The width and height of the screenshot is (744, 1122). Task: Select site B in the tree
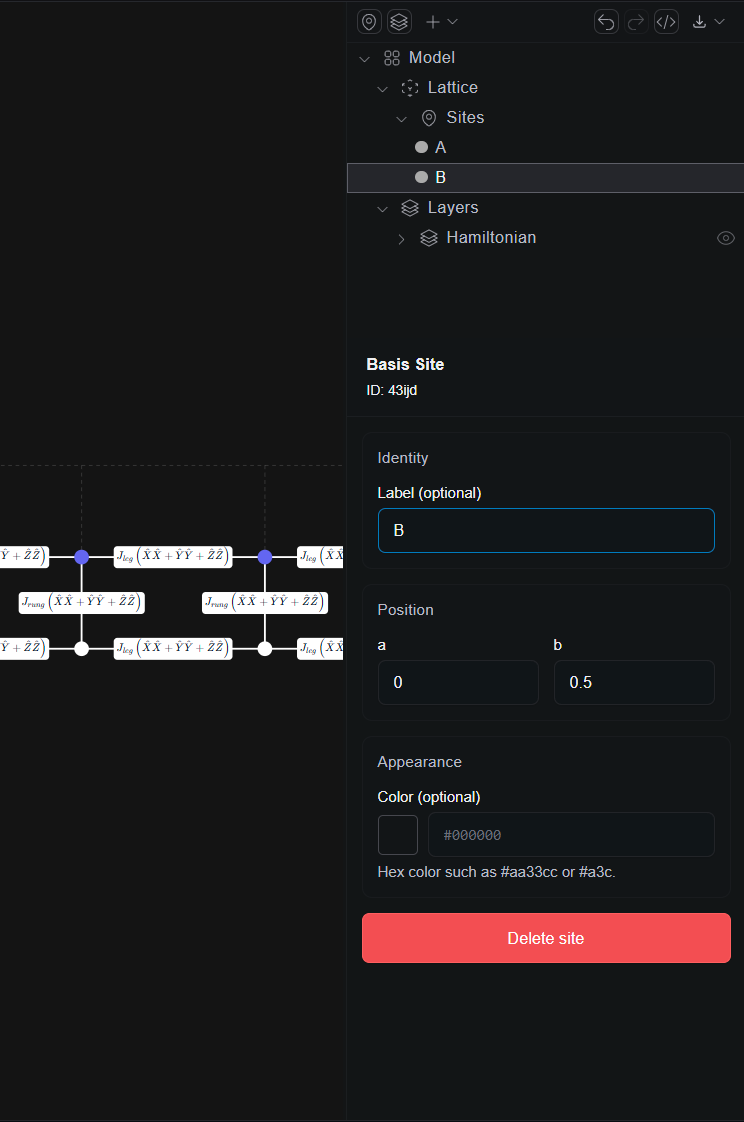(x=545, y=177)
